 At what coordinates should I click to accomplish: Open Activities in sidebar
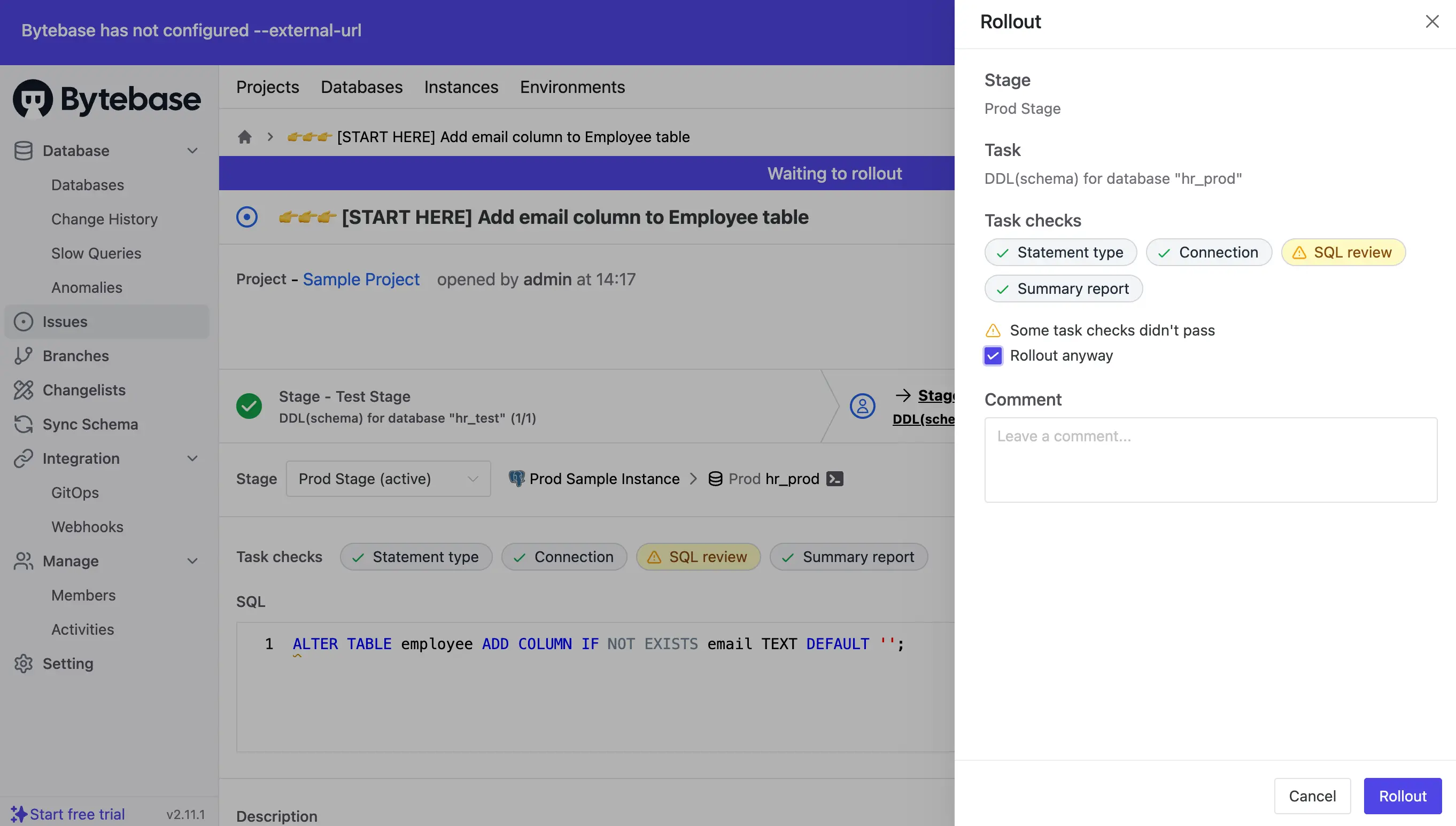pos(83,629)
